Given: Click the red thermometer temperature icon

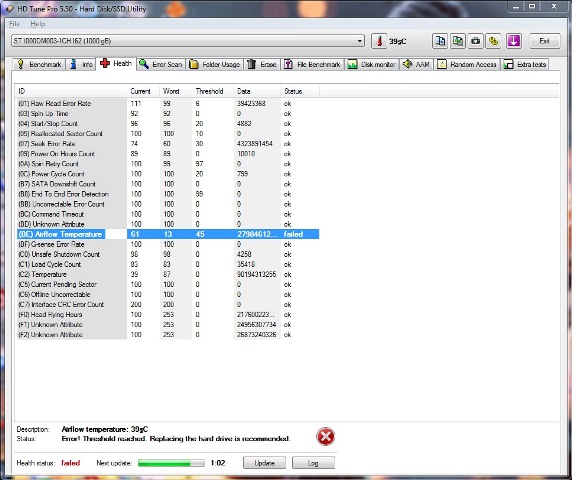Looking at the screenshot, I should [x=379, y=41].
